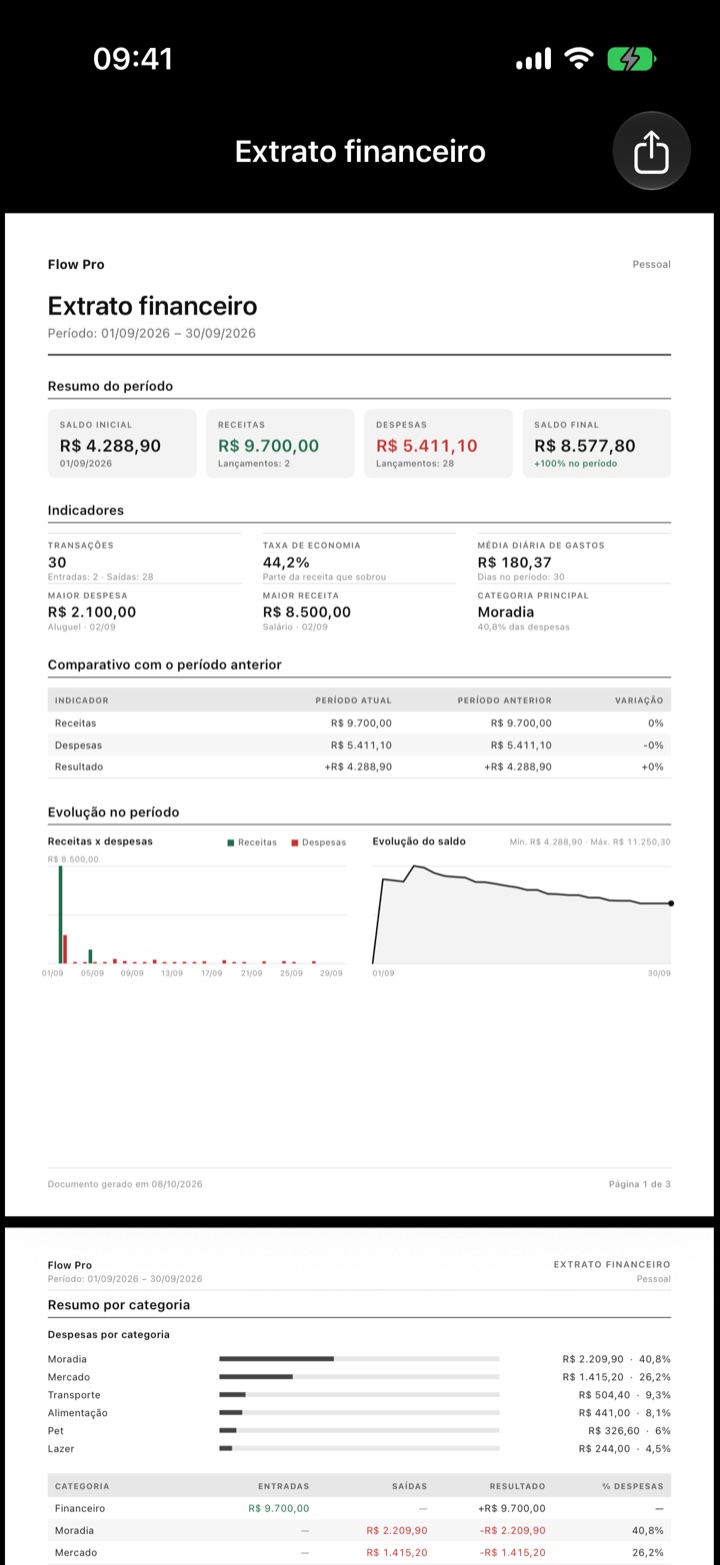Tap the green Receitas legend square

(x=231, y=843)
